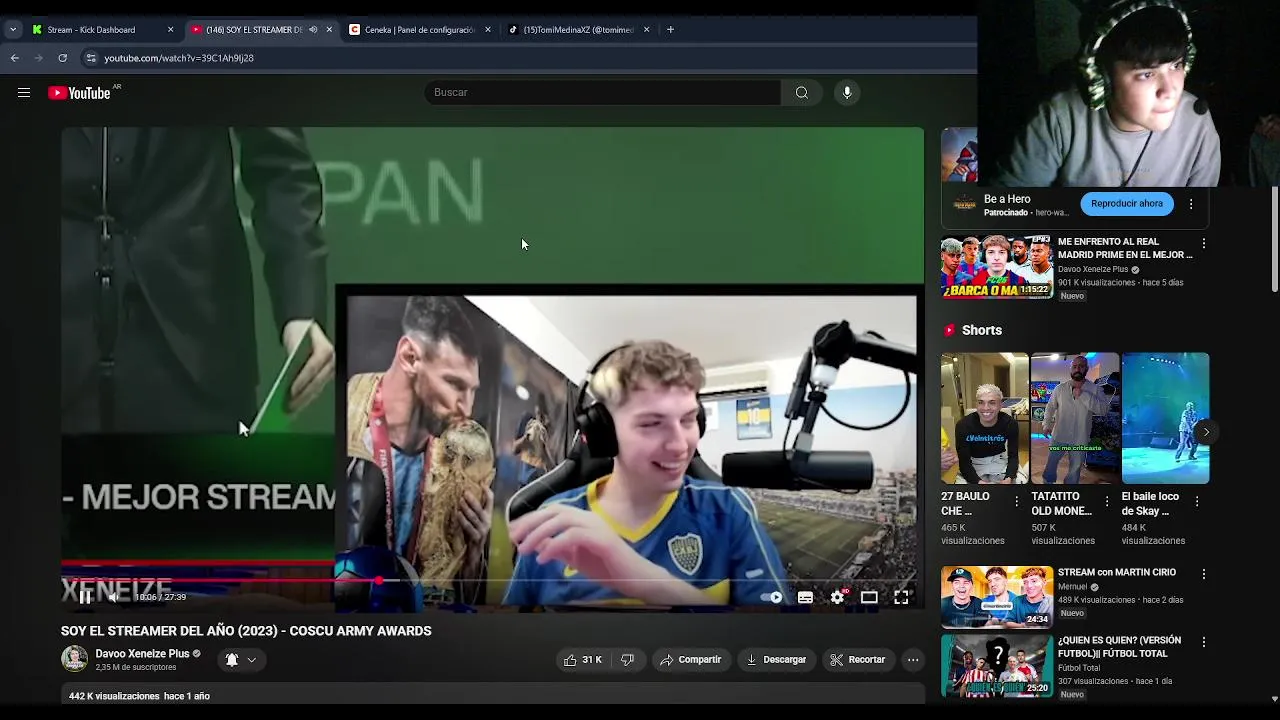Click the address bar URL youtube.com/watch

[x=179, y=58]
